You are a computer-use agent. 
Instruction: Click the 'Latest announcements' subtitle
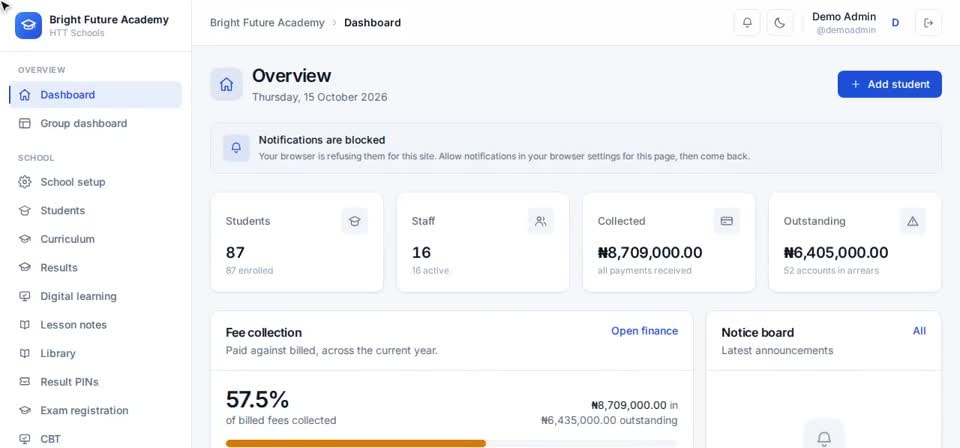[777, 351]
